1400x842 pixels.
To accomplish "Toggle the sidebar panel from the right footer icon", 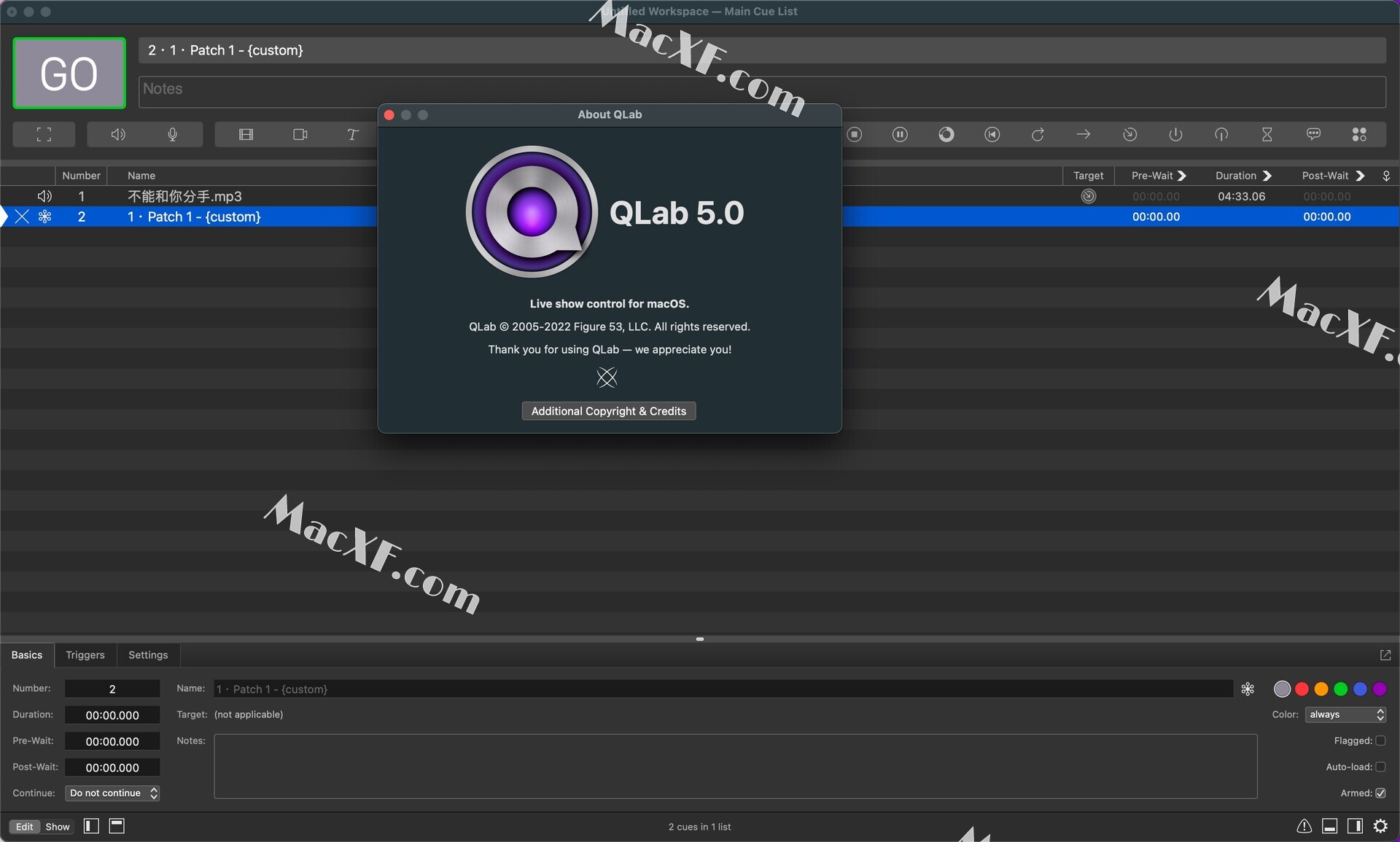I will click(x=1355, y=826).
